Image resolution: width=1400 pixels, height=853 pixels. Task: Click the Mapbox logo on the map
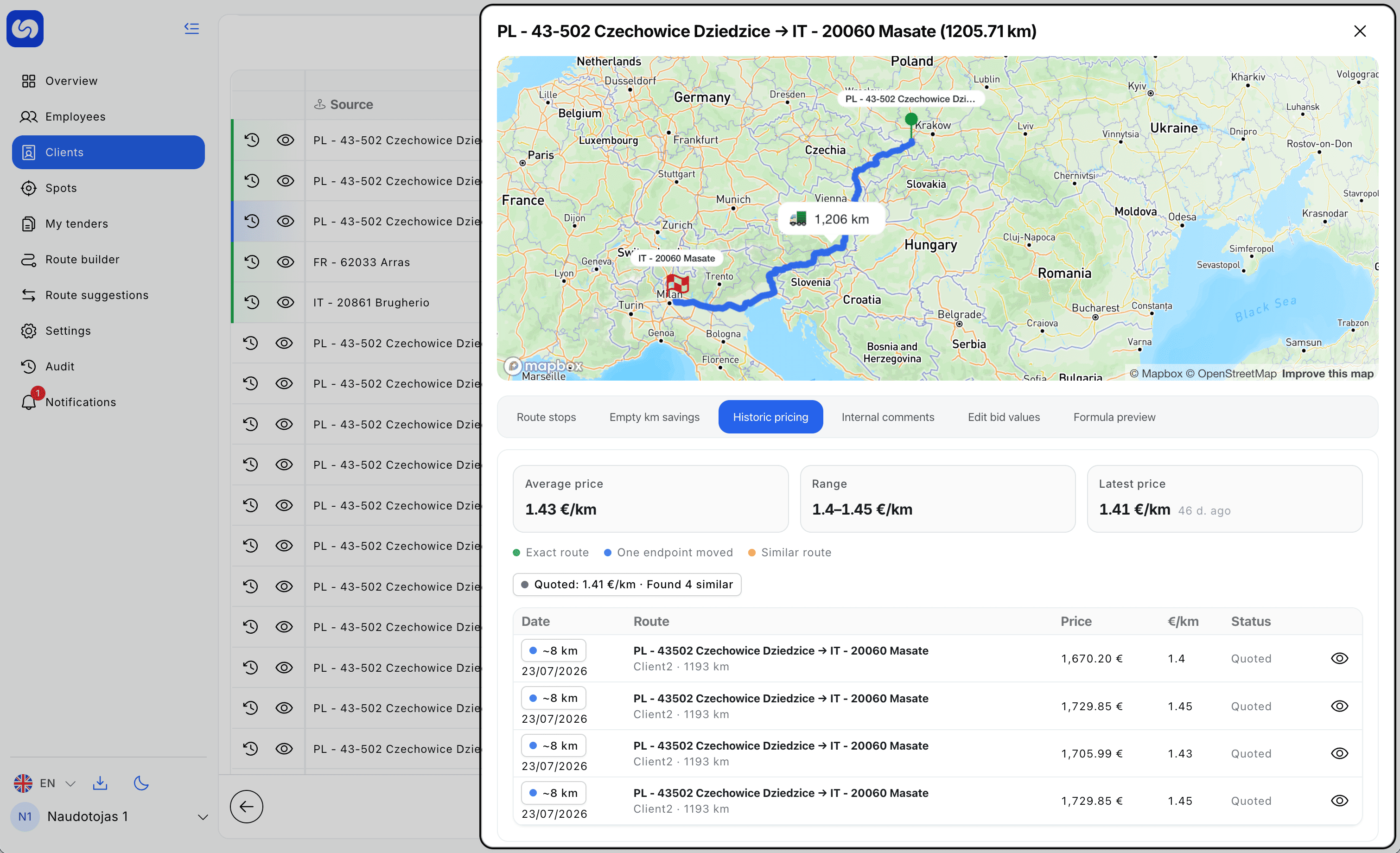click(x=544, y=365)
